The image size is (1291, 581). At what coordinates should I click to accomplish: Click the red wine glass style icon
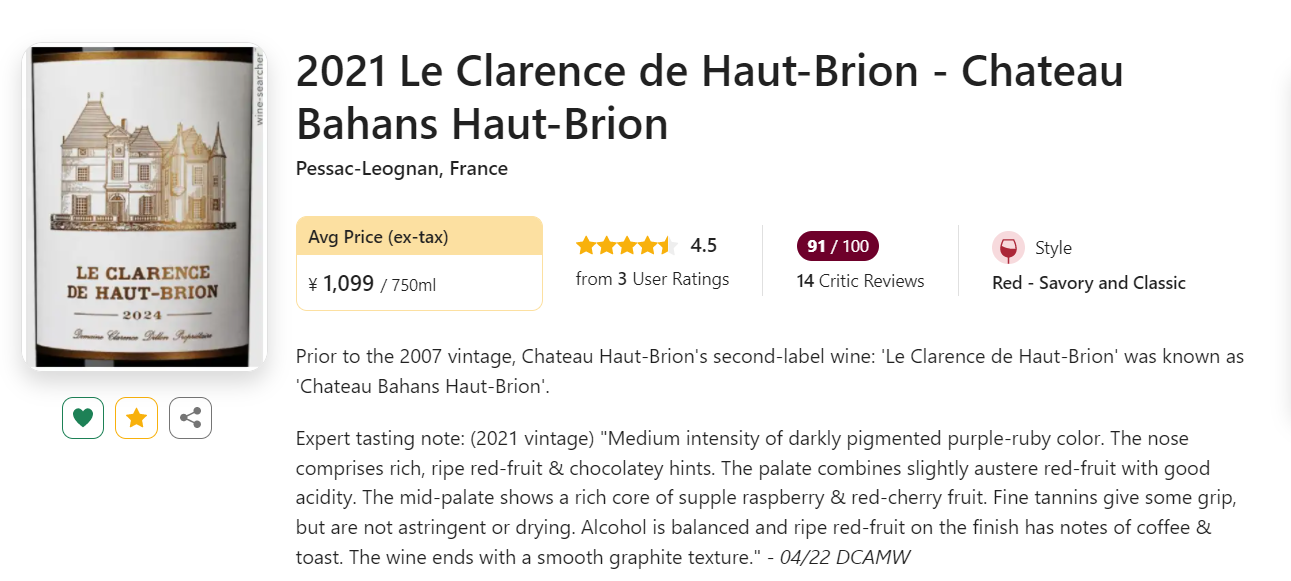1008,248
